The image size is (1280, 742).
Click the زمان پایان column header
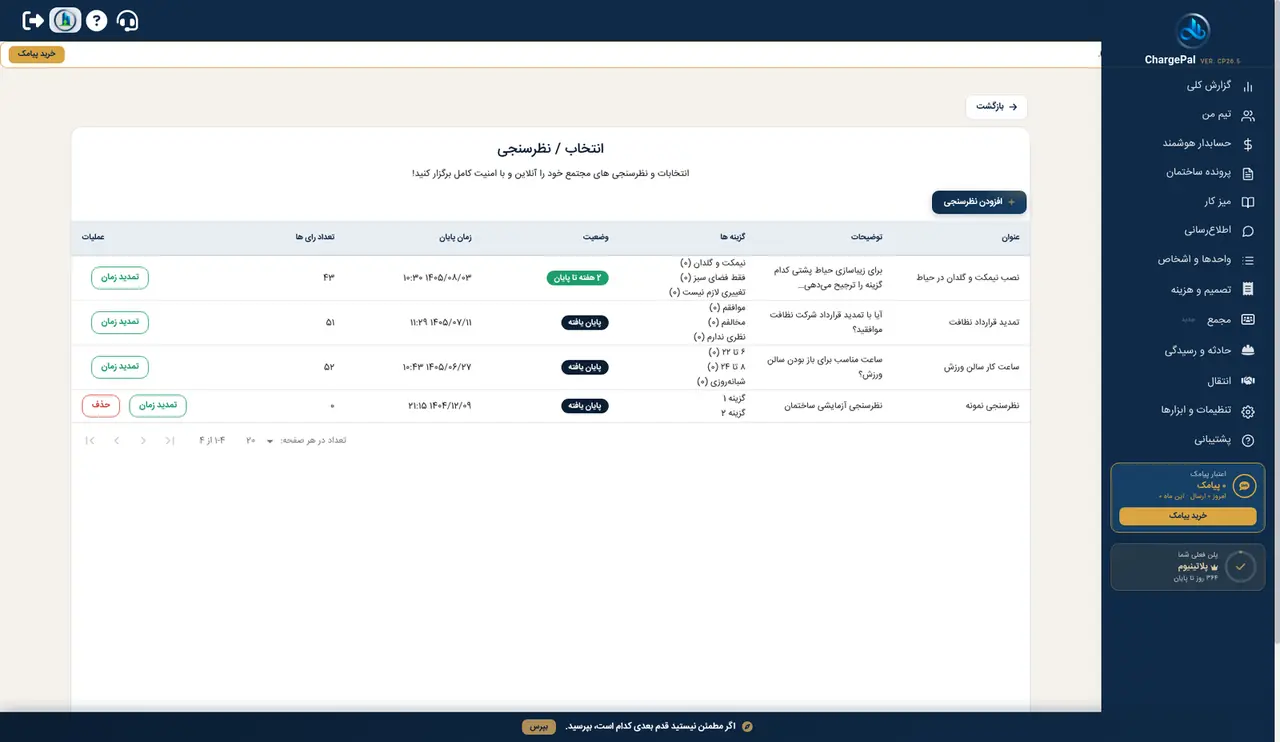point(455,237)
